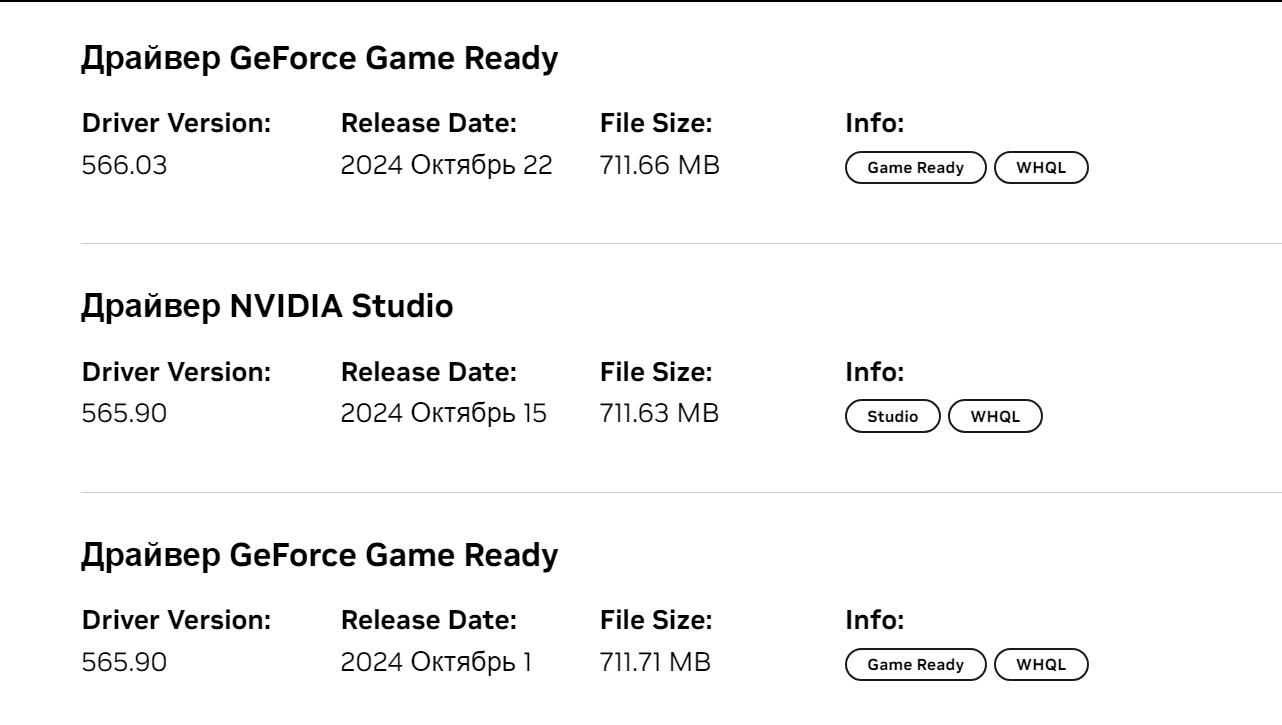Click the release date 2024 Октябрь 22

tap(446, 166)
